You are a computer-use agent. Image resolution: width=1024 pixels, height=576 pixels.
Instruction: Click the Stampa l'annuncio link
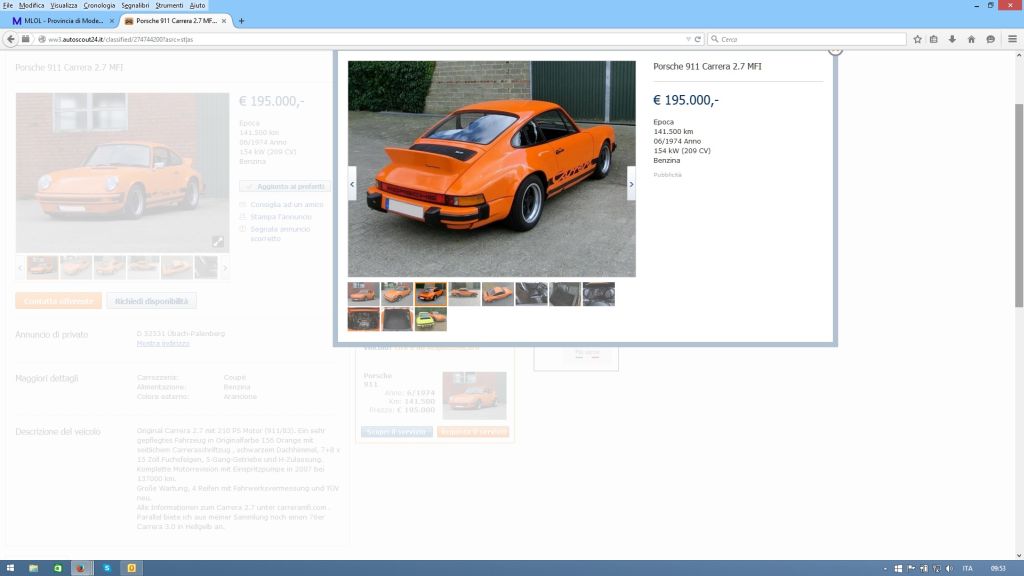(x=281, y=217)
